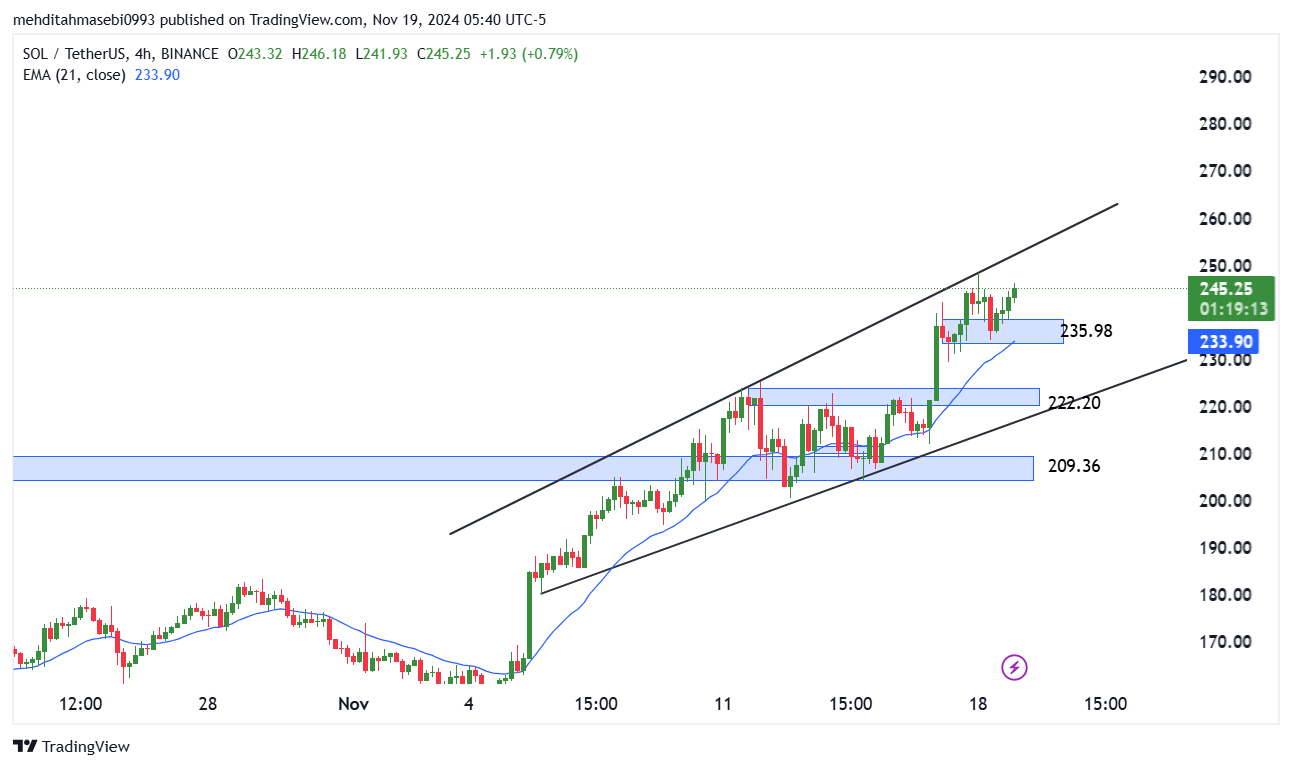Click the 18 date label on time axis
This screenshot has height=768, width=1292.
[x=978, y=704]
